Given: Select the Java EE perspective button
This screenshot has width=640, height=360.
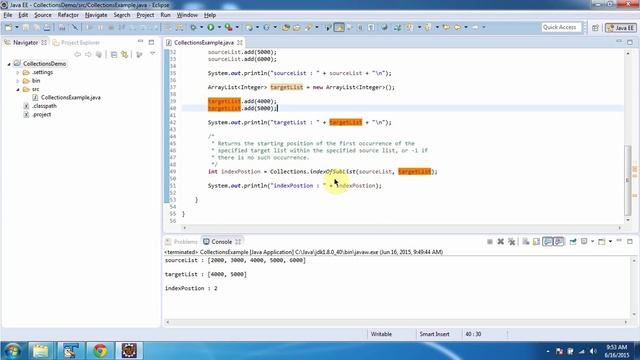Looking at the screenshot, I should (620, 28).
